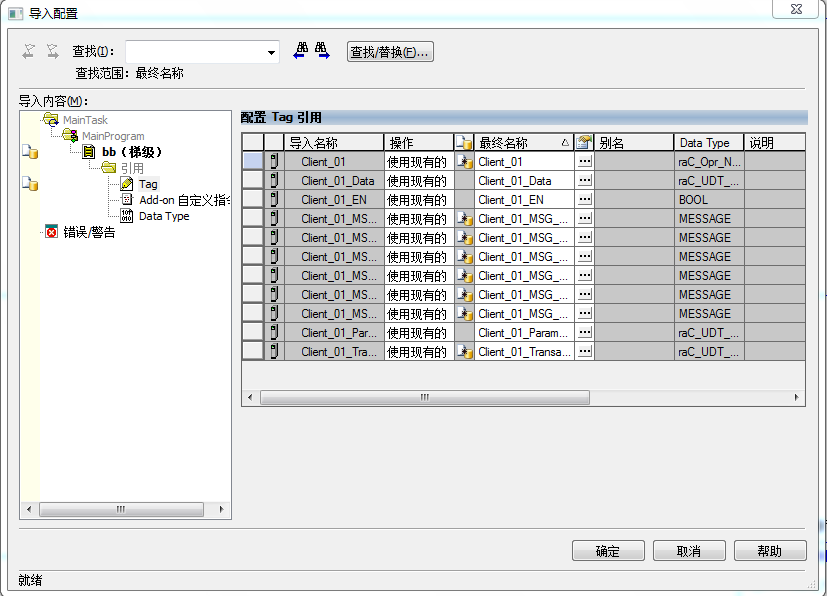
Task: Select the bb (梯级) tree node
Action: pos(131,152)
